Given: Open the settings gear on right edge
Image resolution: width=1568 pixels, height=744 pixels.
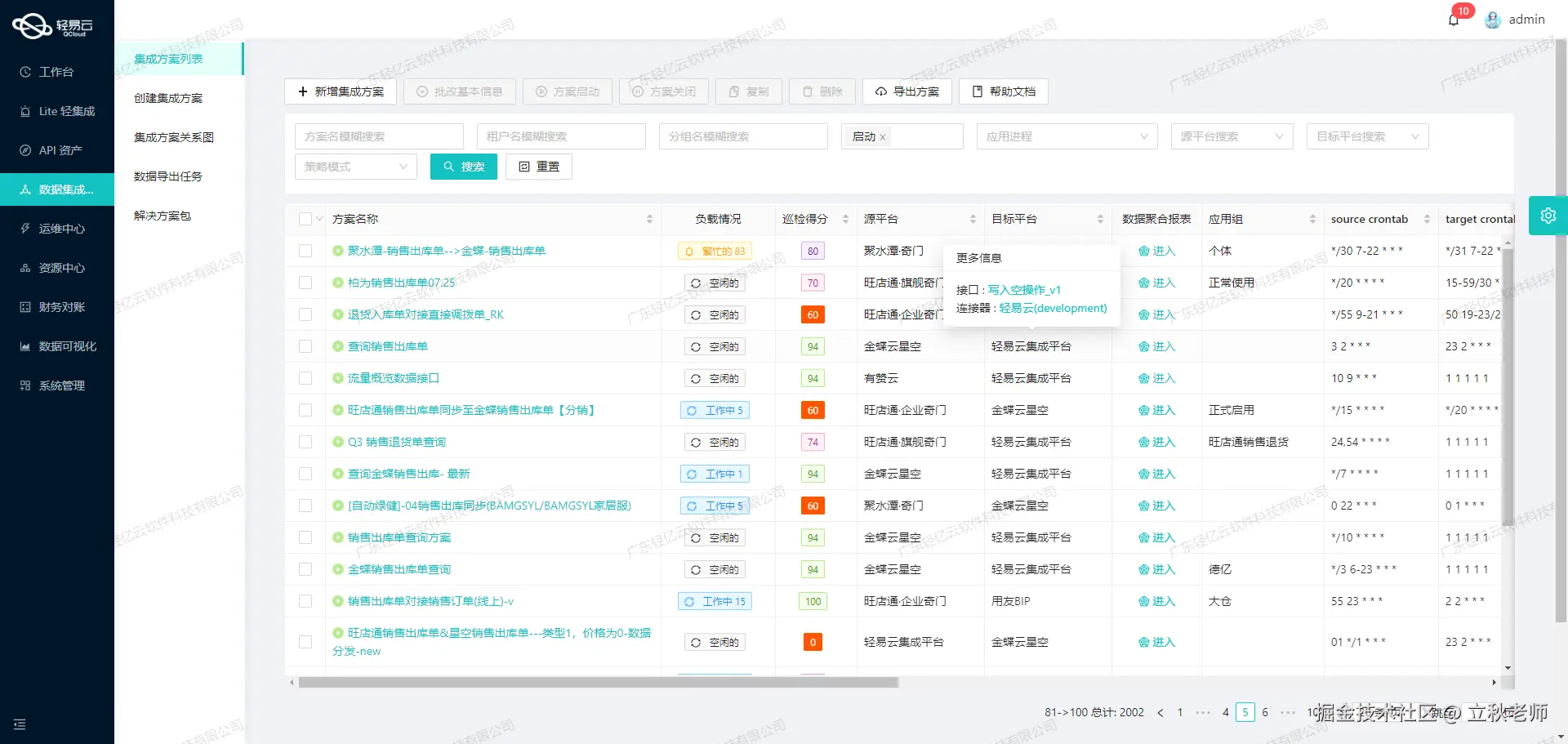Looking at the screenshot, I should point(1548,216).
